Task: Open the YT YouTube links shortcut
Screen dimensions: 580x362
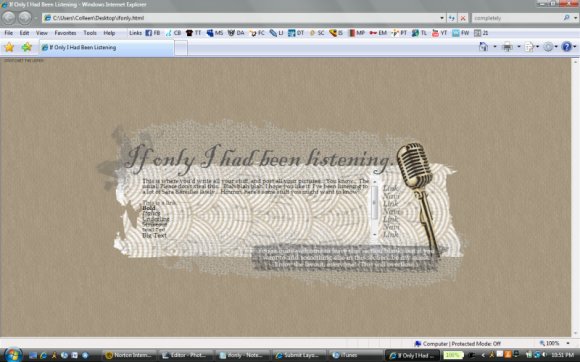Action: click(x=439, y=33)
